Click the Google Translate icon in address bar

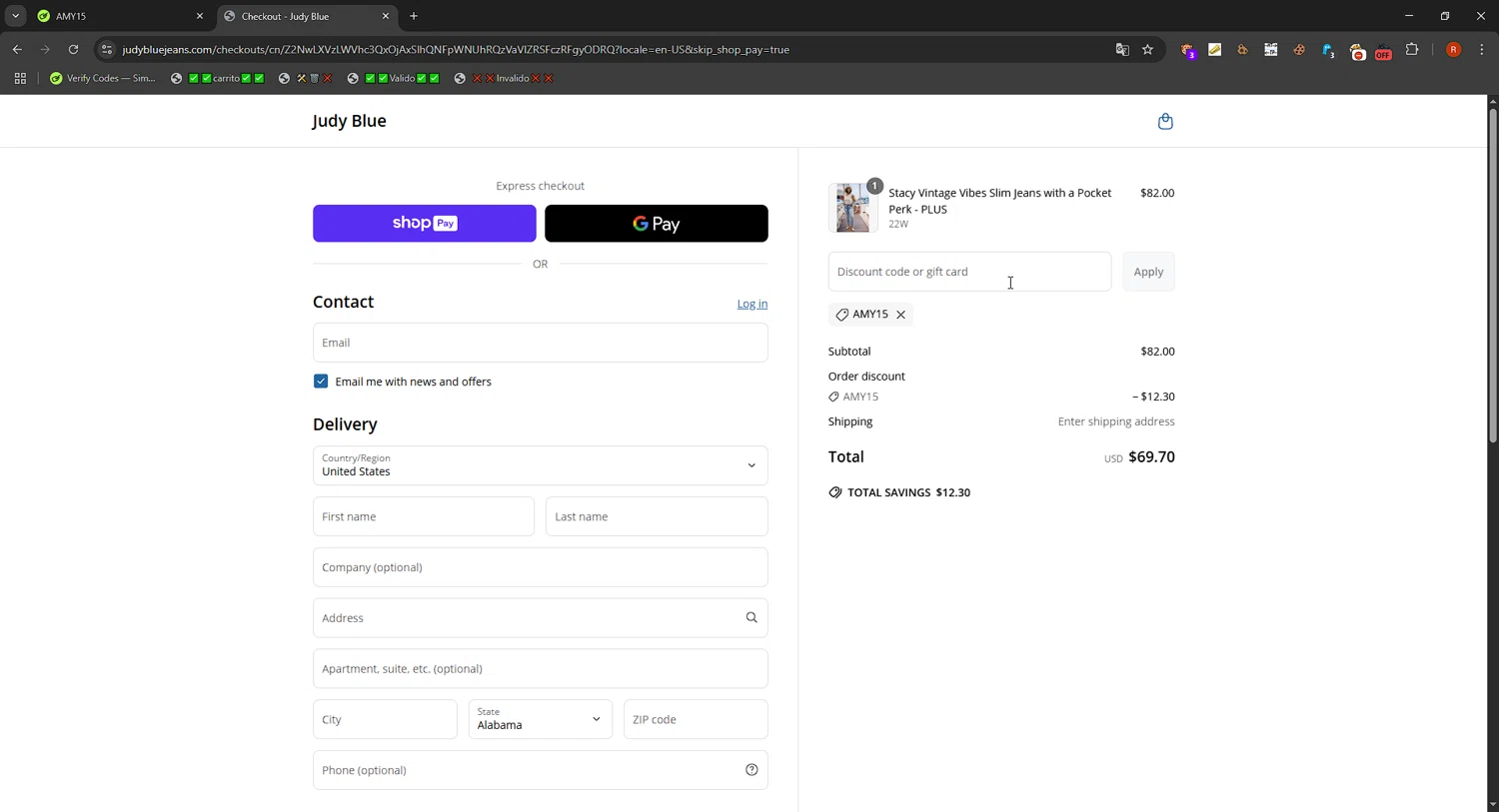pyautogui.click(x=1122, y=50)
